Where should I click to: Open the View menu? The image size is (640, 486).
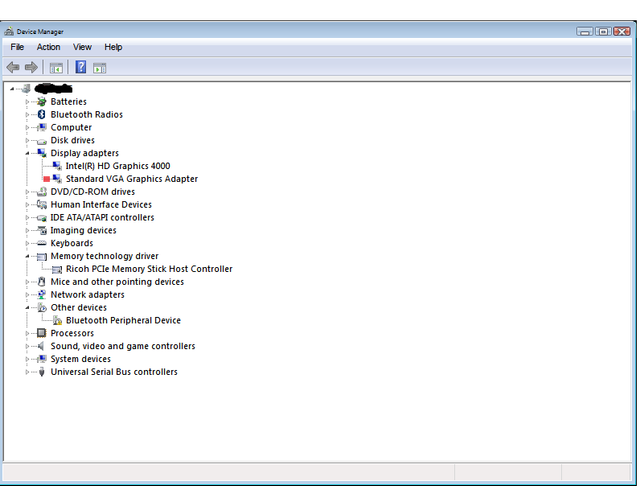[x=82, y=47]
